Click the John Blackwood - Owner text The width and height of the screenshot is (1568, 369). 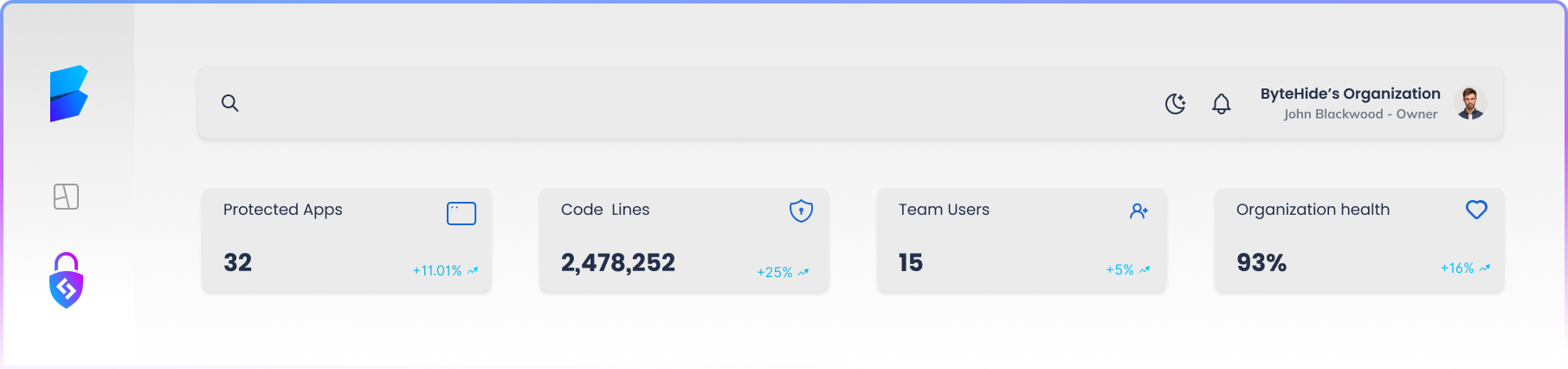click(x=1360, y=114)
